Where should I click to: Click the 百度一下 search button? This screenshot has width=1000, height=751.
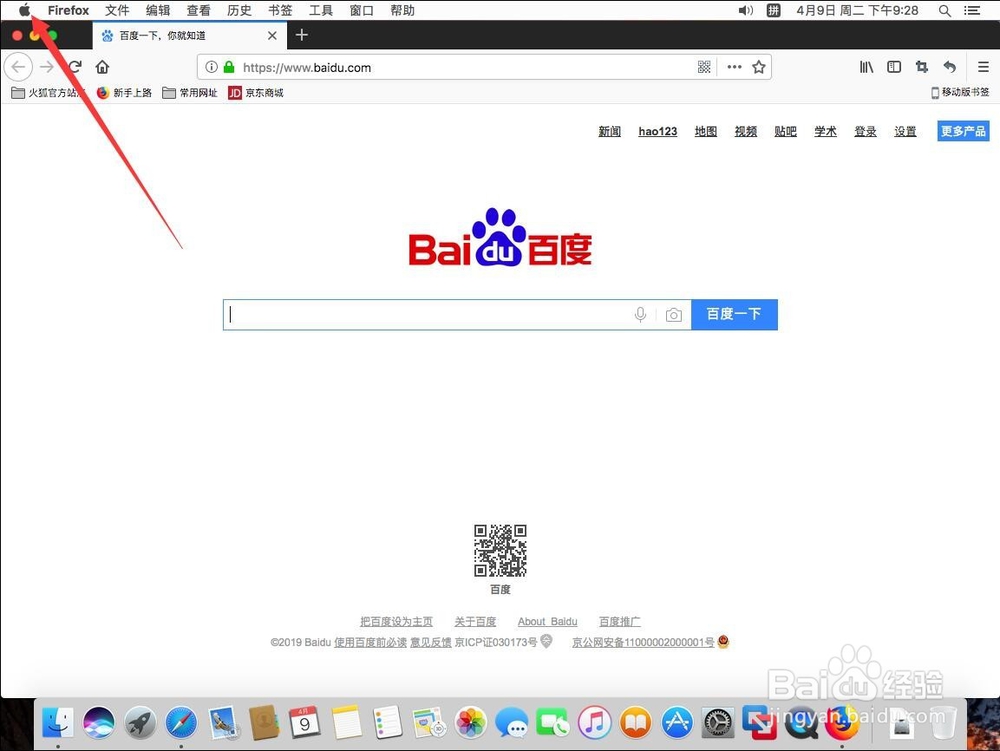click(734, 314)
